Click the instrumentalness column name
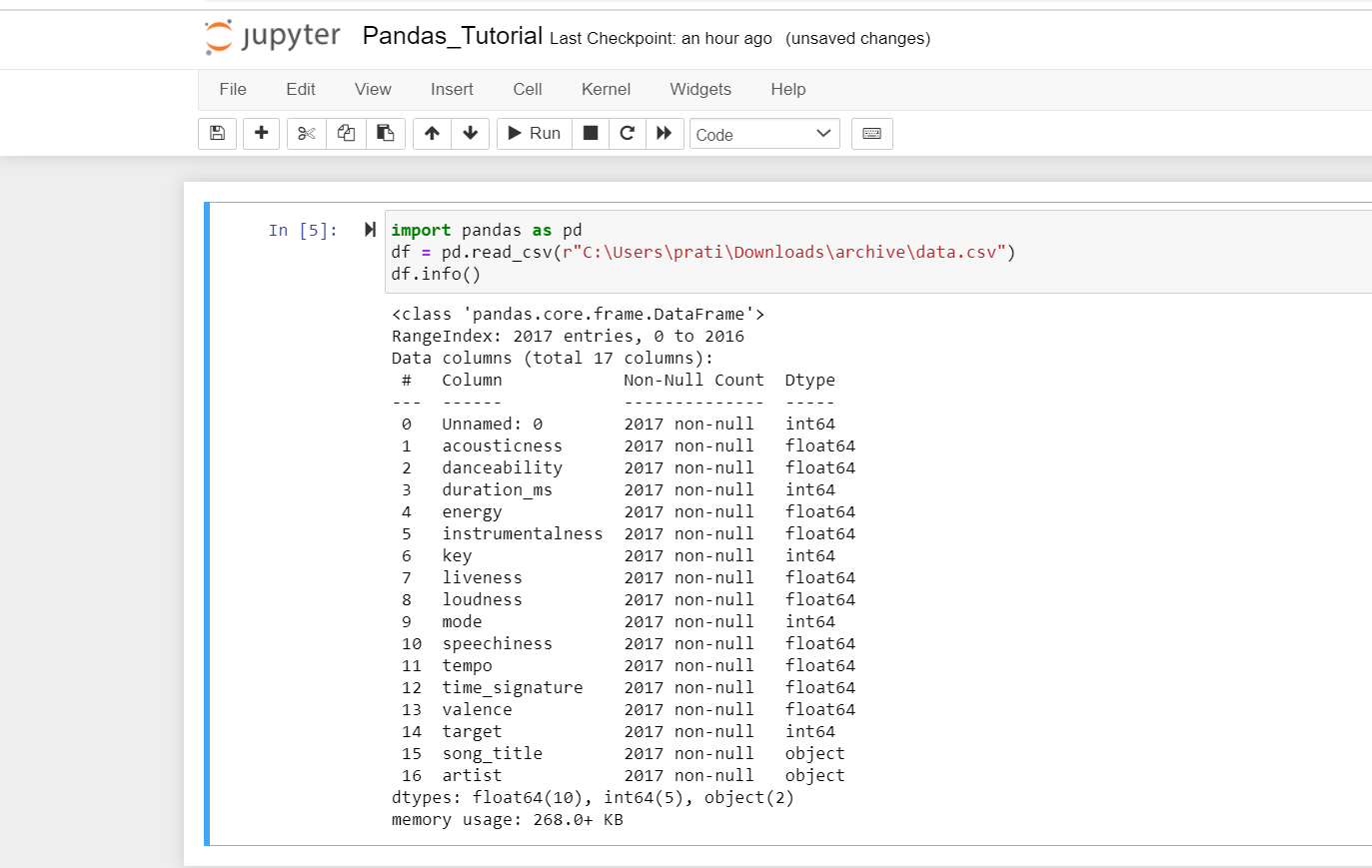The width and height of the screenshot is (1372, 868). (x=523, y=533)
